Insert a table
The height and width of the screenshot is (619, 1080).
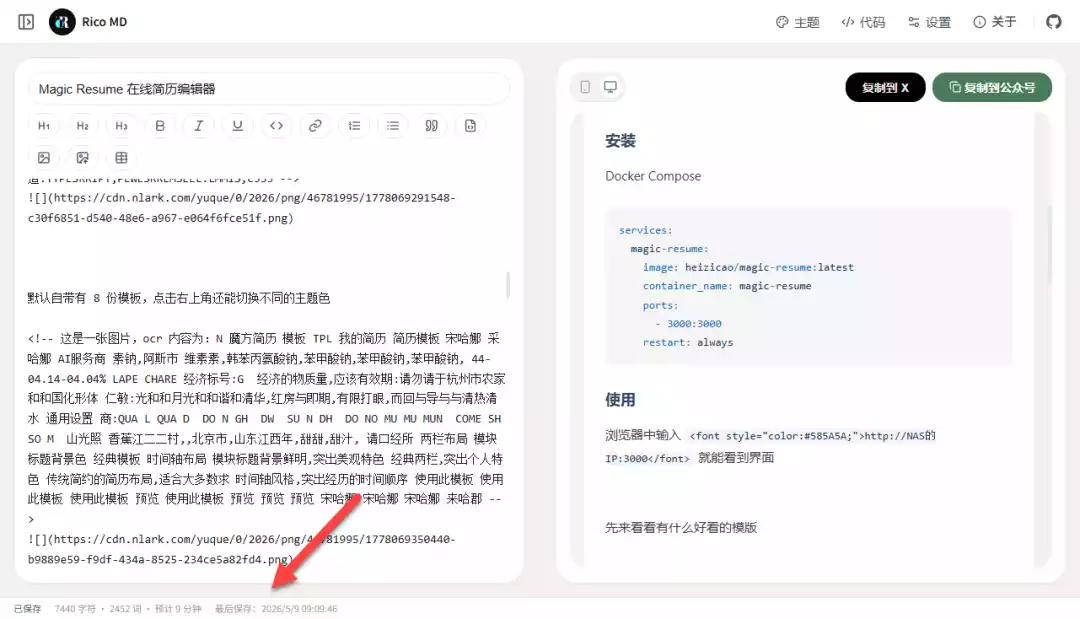click(121, 158)
